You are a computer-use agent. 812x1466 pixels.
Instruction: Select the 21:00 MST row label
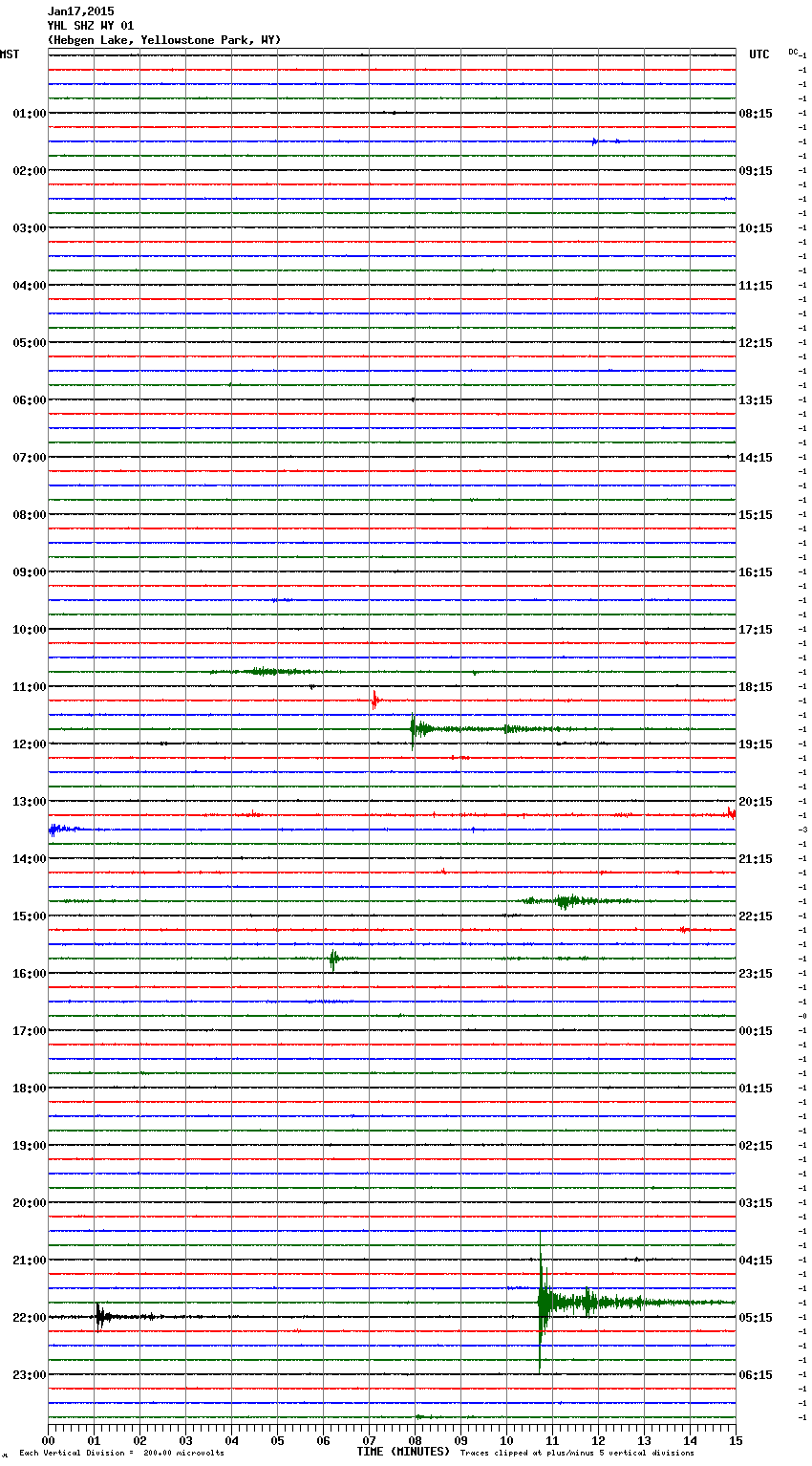pyautogui.click(x=30, y=1261)
